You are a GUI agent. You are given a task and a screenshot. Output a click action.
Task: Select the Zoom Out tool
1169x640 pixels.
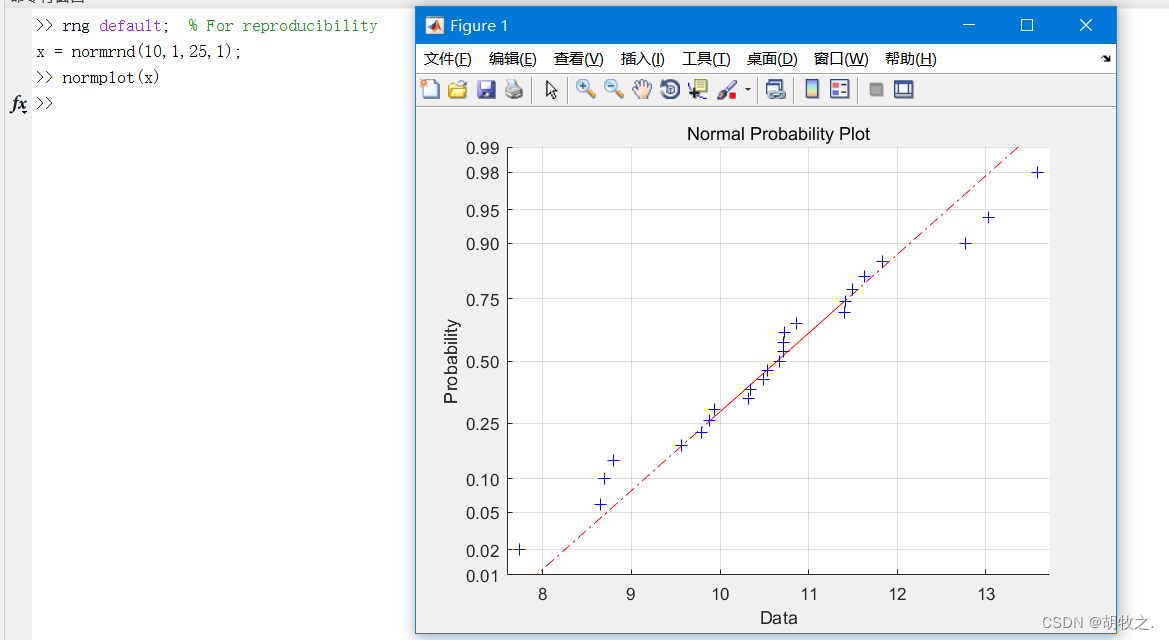(x=613, y=89)
